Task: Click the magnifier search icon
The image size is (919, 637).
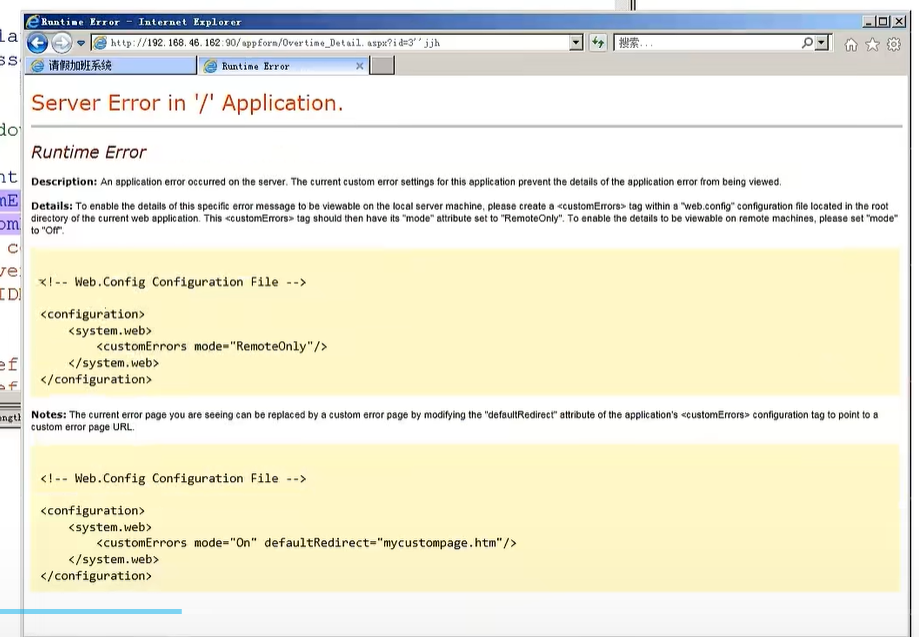Action: 808,43
